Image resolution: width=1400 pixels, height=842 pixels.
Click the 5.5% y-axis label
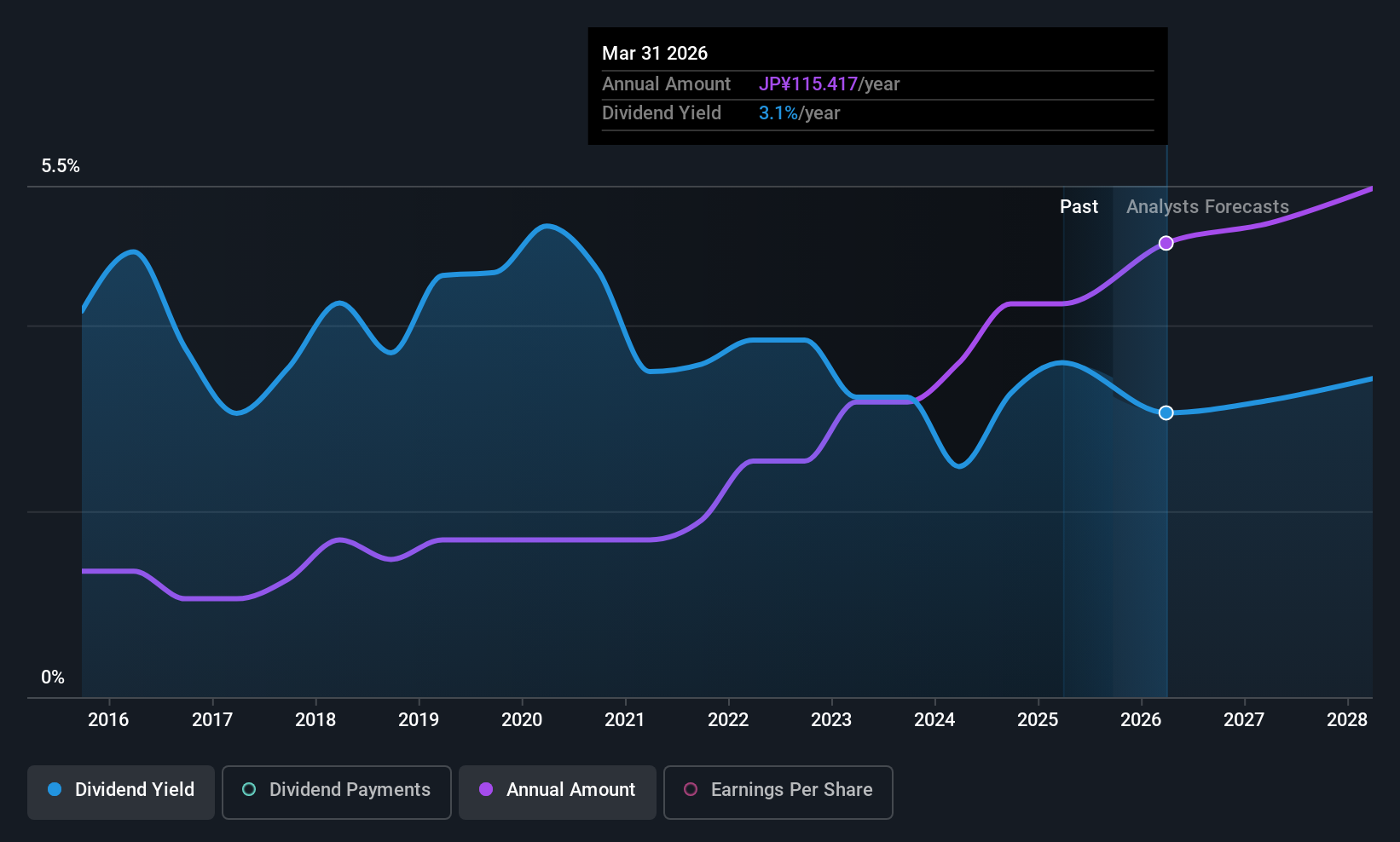click(61, 166)
